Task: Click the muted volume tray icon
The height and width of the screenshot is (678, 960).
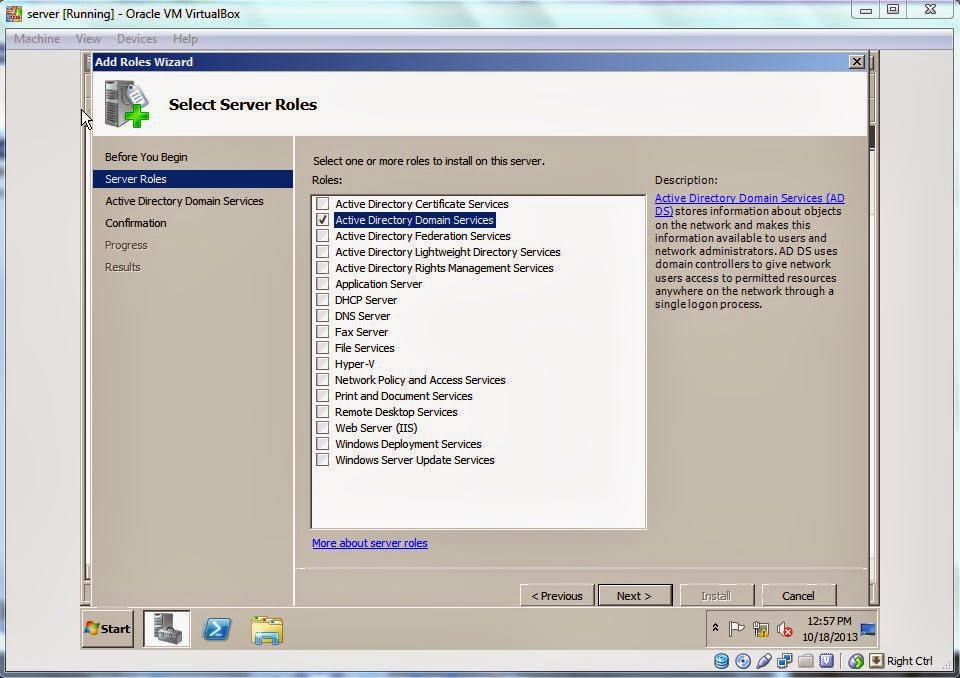Action: click(x=785, y=628)
